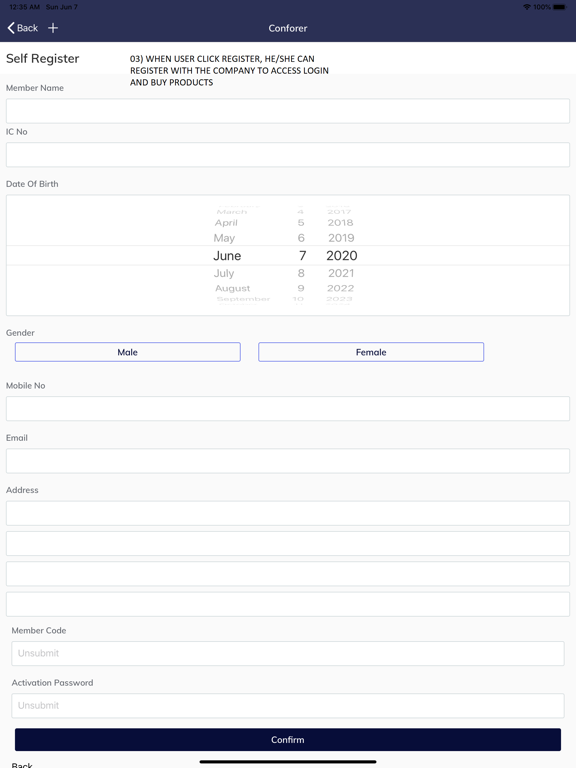Click the third Address line field
The height and width of the screenshot is (768, 576).
pyautogui.click(x=288, y=574)
